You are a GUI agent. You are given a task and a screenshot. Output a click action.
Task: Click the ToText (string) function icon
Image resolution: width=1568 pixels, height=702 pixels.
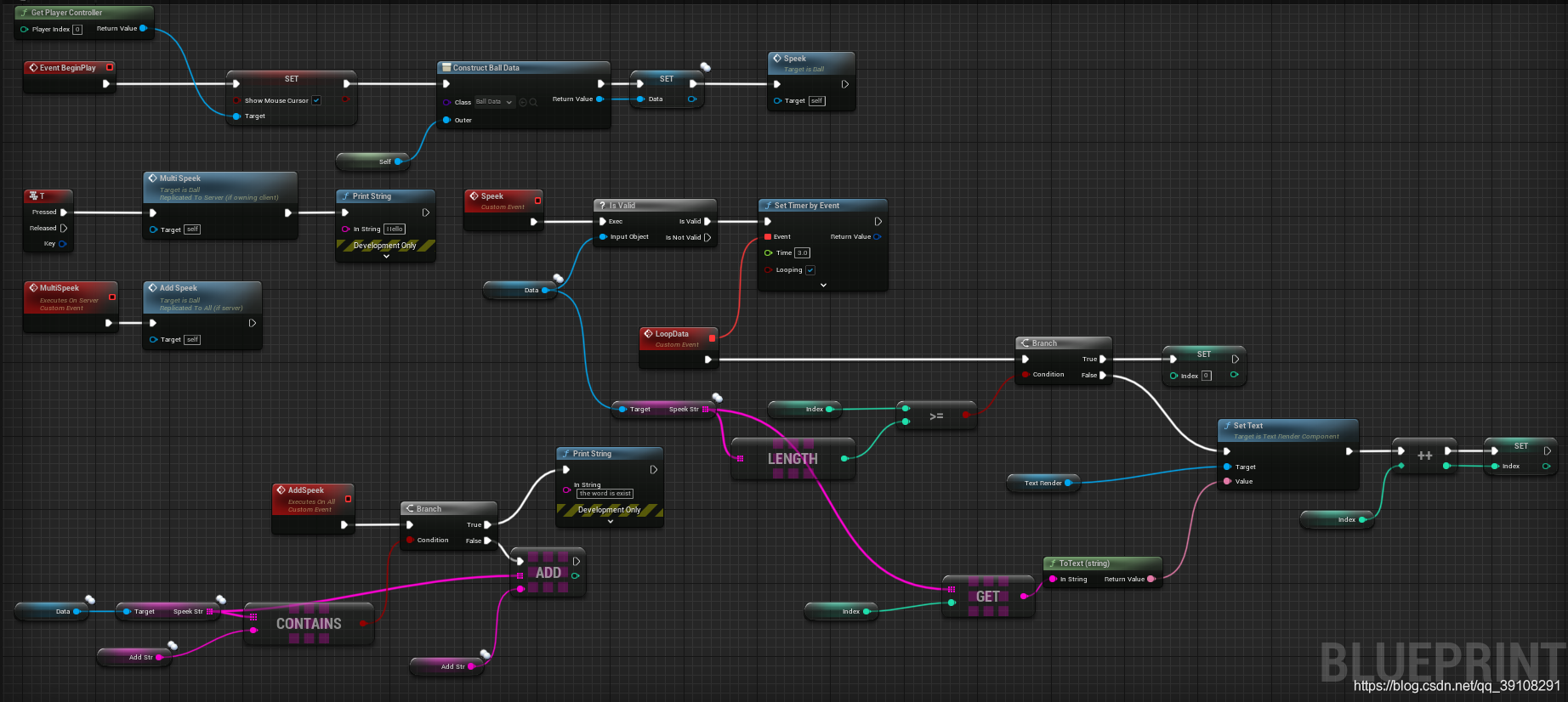1053,563
